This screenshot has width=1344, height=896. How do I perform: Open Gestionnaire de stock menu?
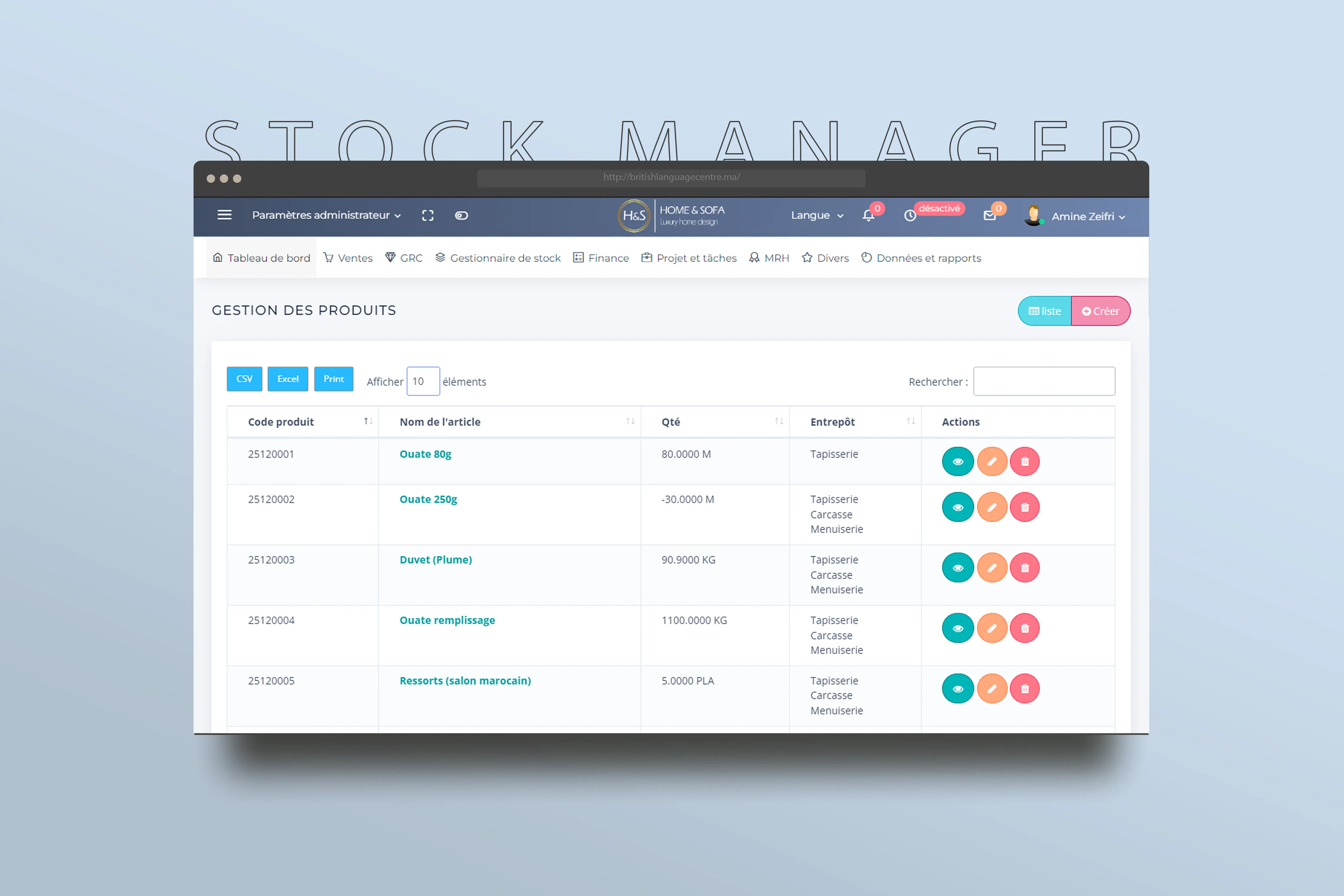(x=498, y=258)
